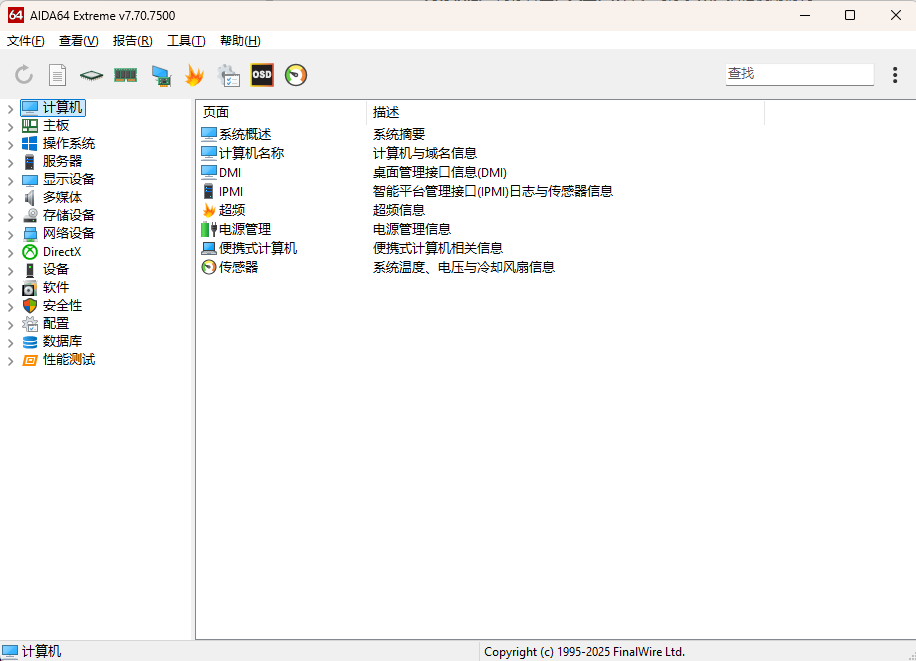This screenshot has width=916, height=661.
Task: Launch the flame stability test icon
Action: (194, 75)
